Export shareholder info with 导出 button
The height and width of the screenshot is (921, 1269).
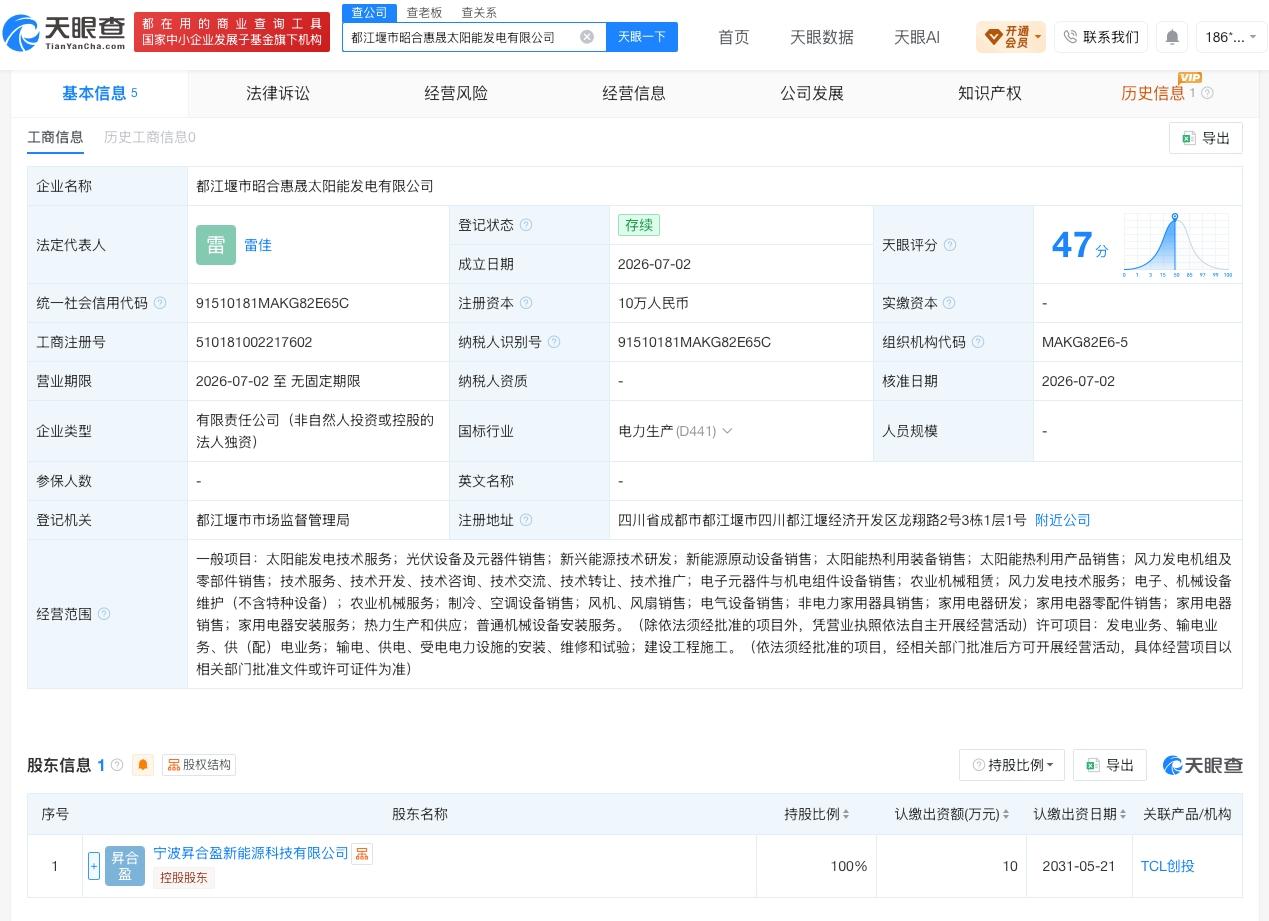pyautogui.click(x=1109, y=765)
